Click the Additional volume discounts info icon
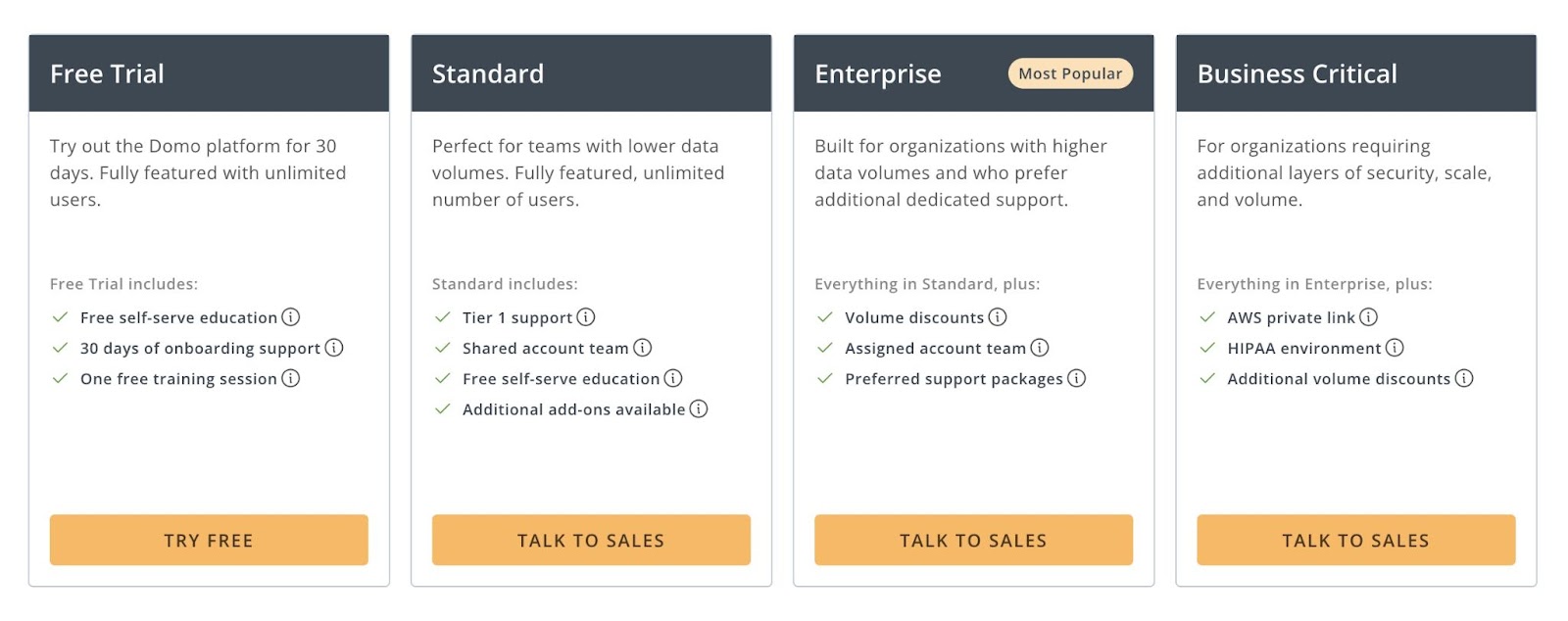The width and height of the screenshot is (1568, 621). coord(1465,378)
